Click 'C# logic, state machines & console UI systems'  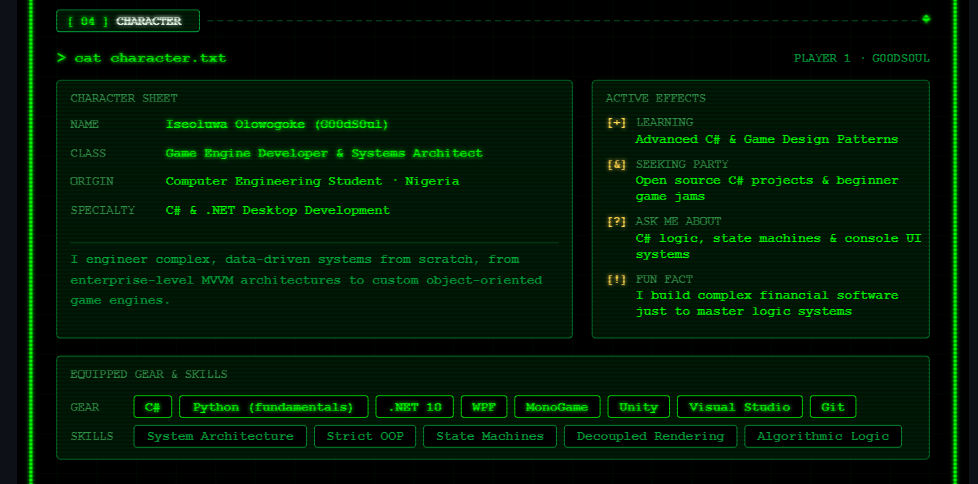[x=778, y=246]
